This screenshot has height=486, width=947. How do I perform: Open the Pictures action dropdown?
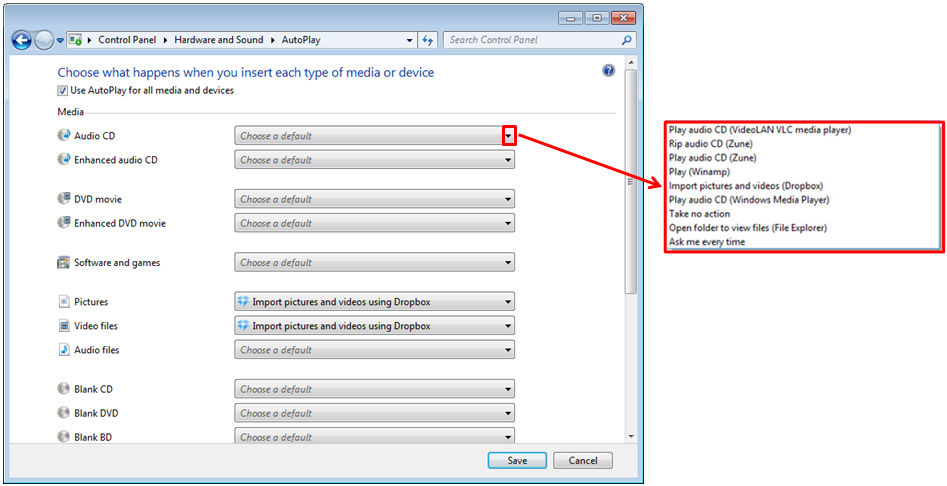[374, 301]
